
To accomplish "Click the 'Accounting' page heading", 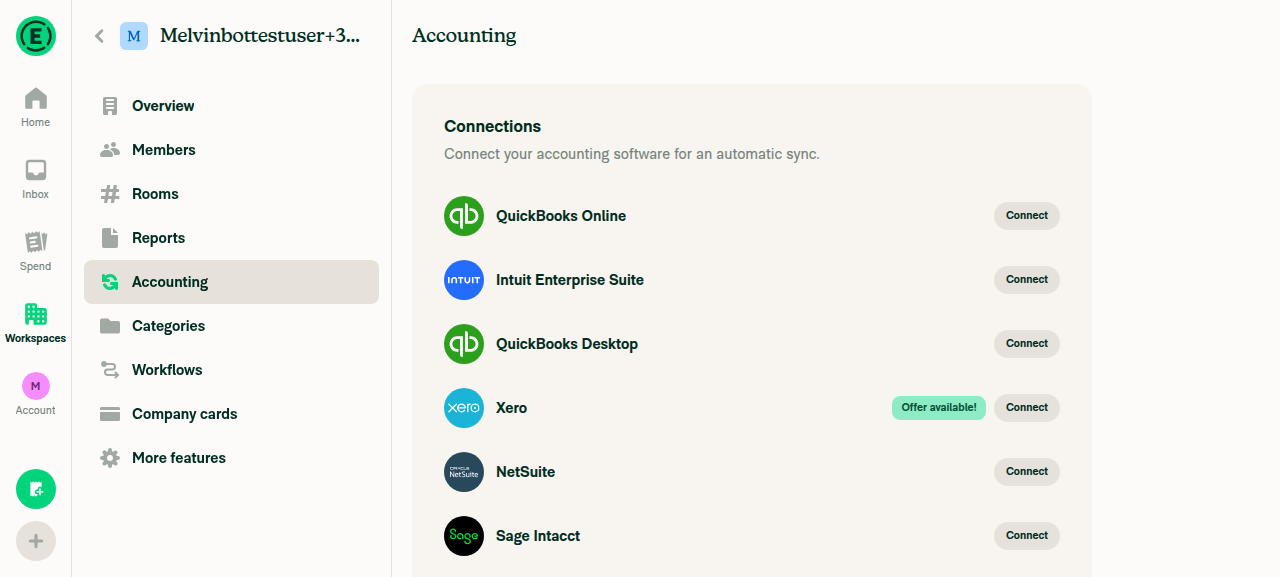I will [x=464, y=36].
